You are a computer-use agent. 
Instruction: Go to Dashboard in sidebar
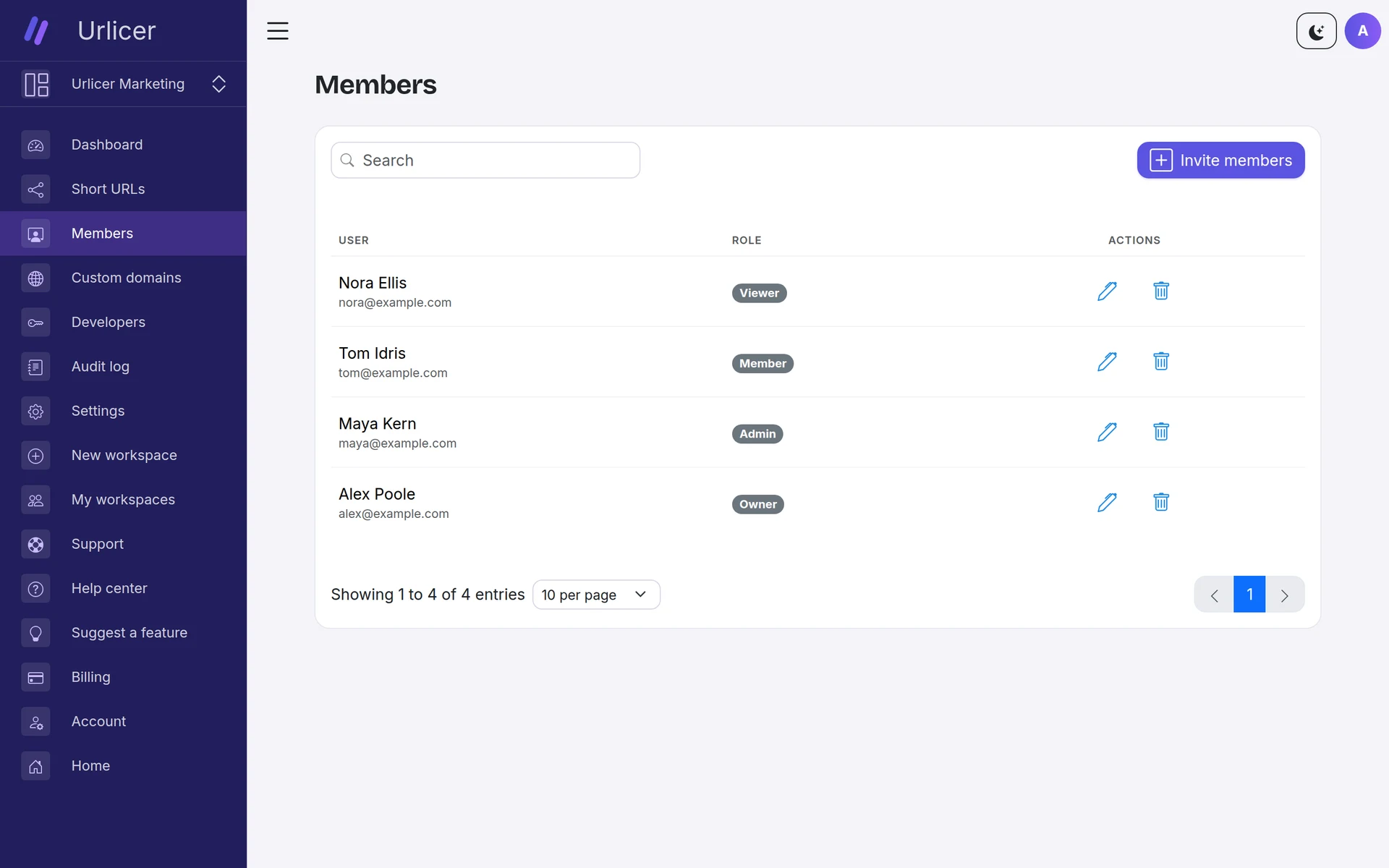[x=123, y=145]
